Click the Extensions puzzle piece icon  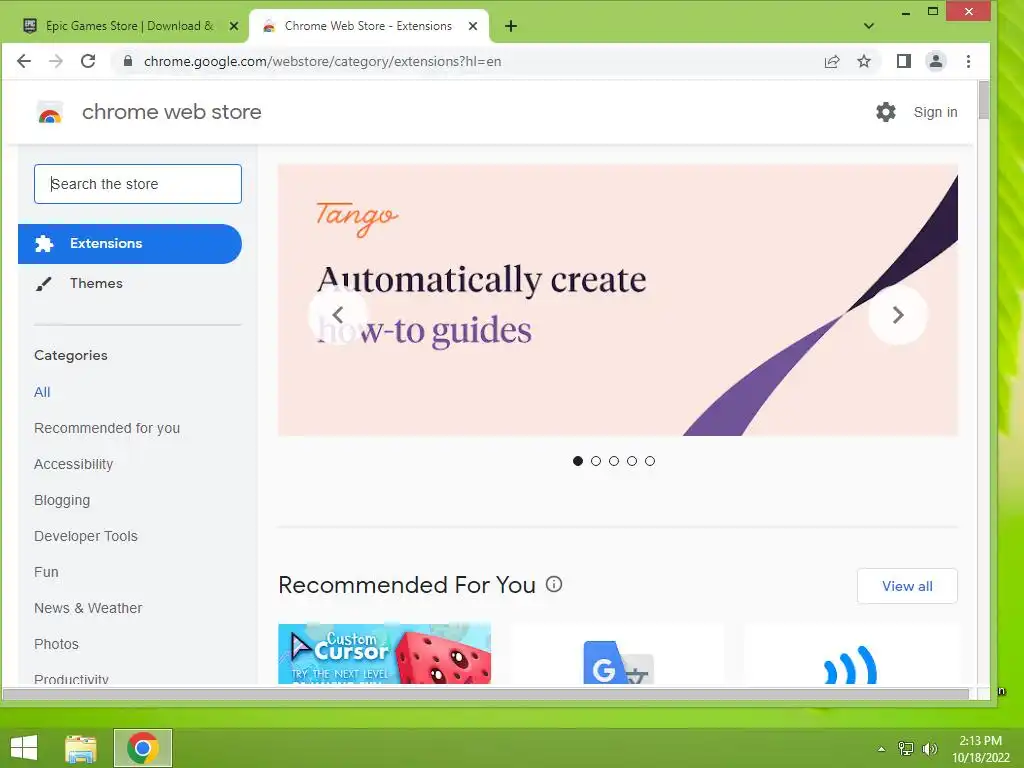[44, 244]
